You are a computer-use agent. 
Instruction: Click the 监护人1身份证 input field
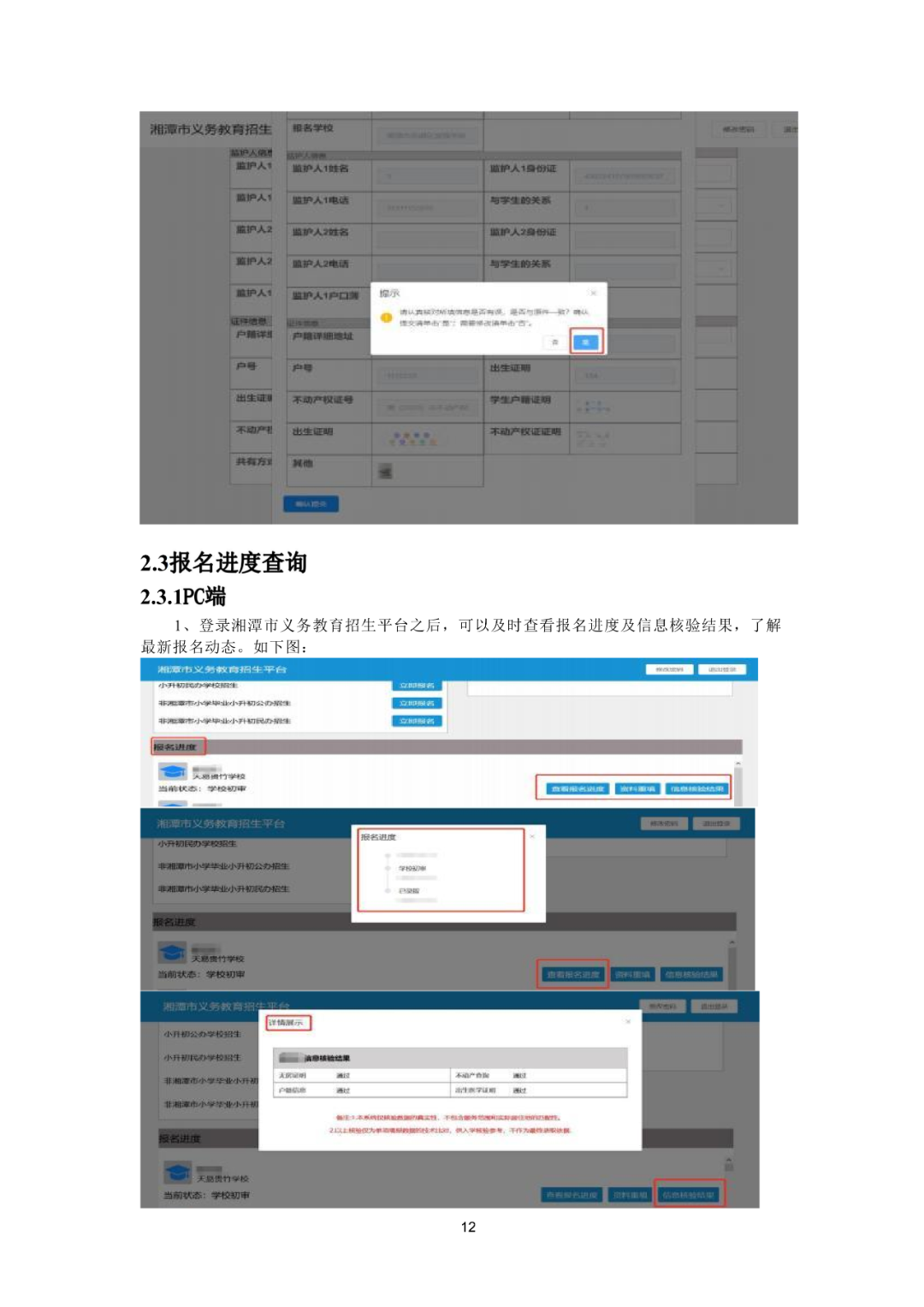pos(624,176)
